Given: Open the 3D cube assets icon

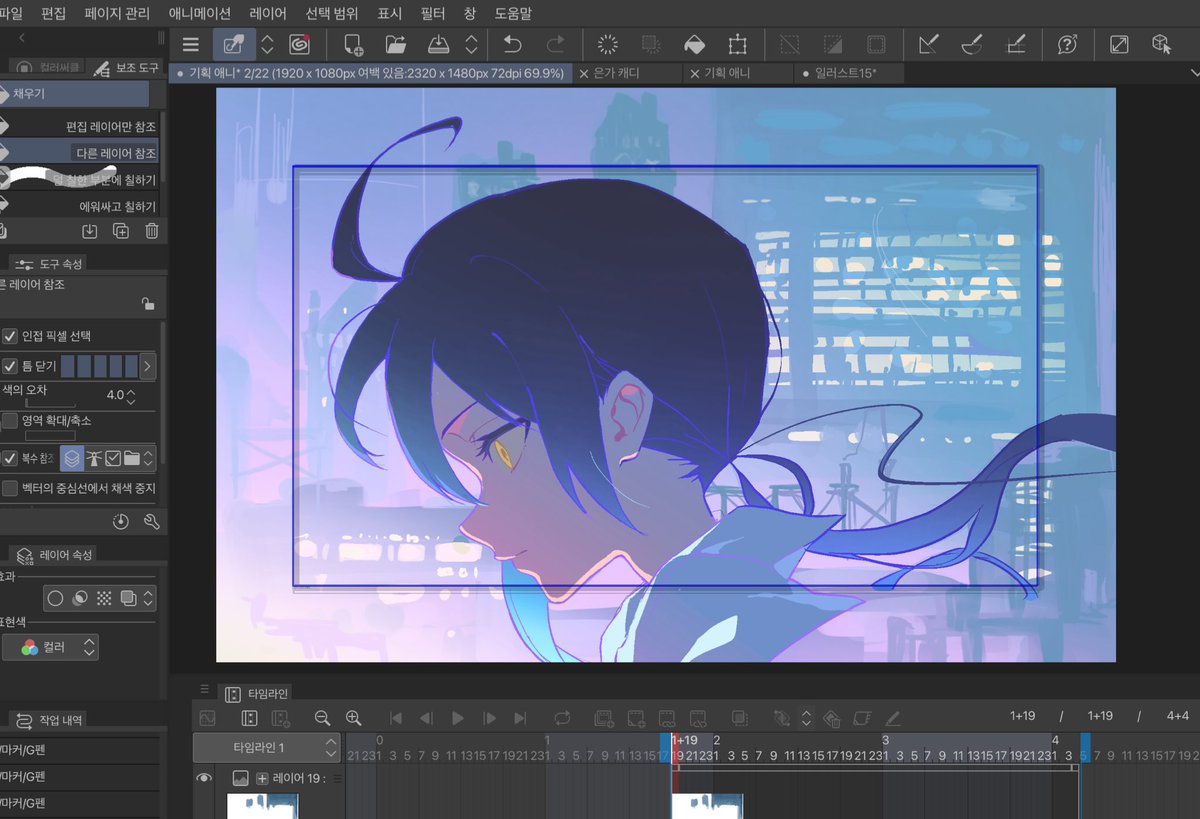Looking at the screenshot, I should [x=1161, y=45].
